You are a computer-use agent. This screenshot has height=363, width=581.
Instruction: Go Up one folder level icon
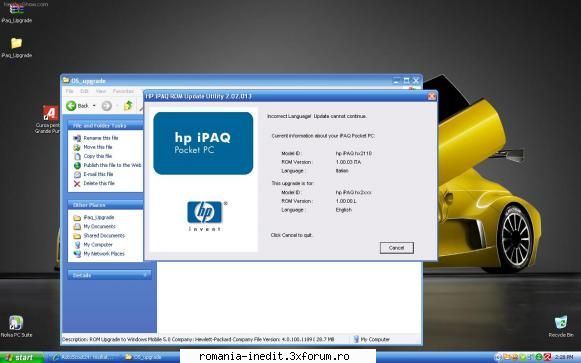(128, 106)
